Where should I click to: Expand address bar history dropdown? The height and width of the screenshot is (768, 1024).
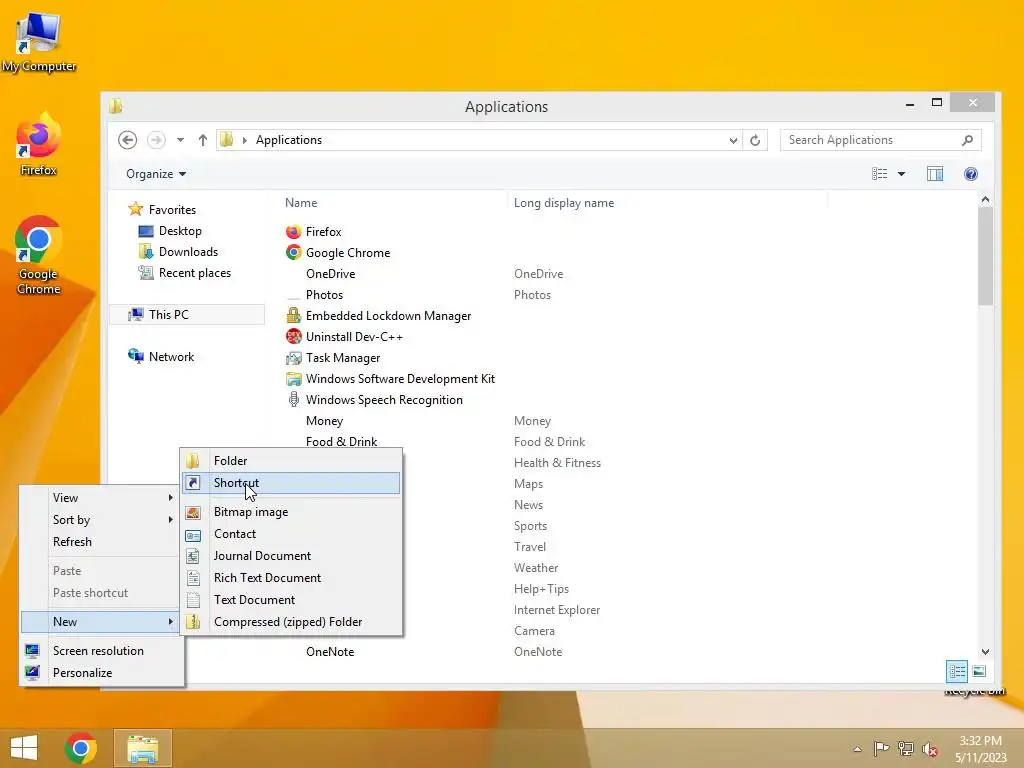tap(733, 140)
